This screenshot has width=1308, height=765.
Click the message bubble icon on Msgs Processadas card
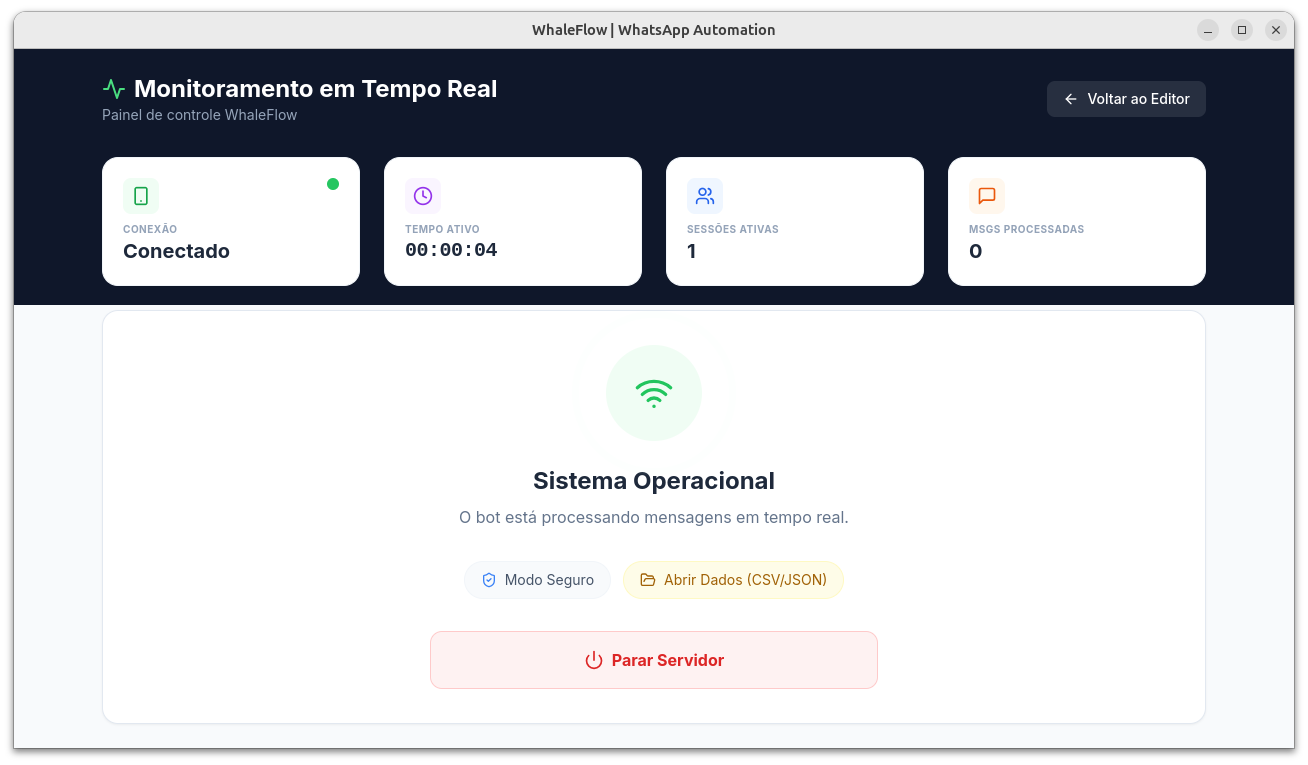coord(987,196)
